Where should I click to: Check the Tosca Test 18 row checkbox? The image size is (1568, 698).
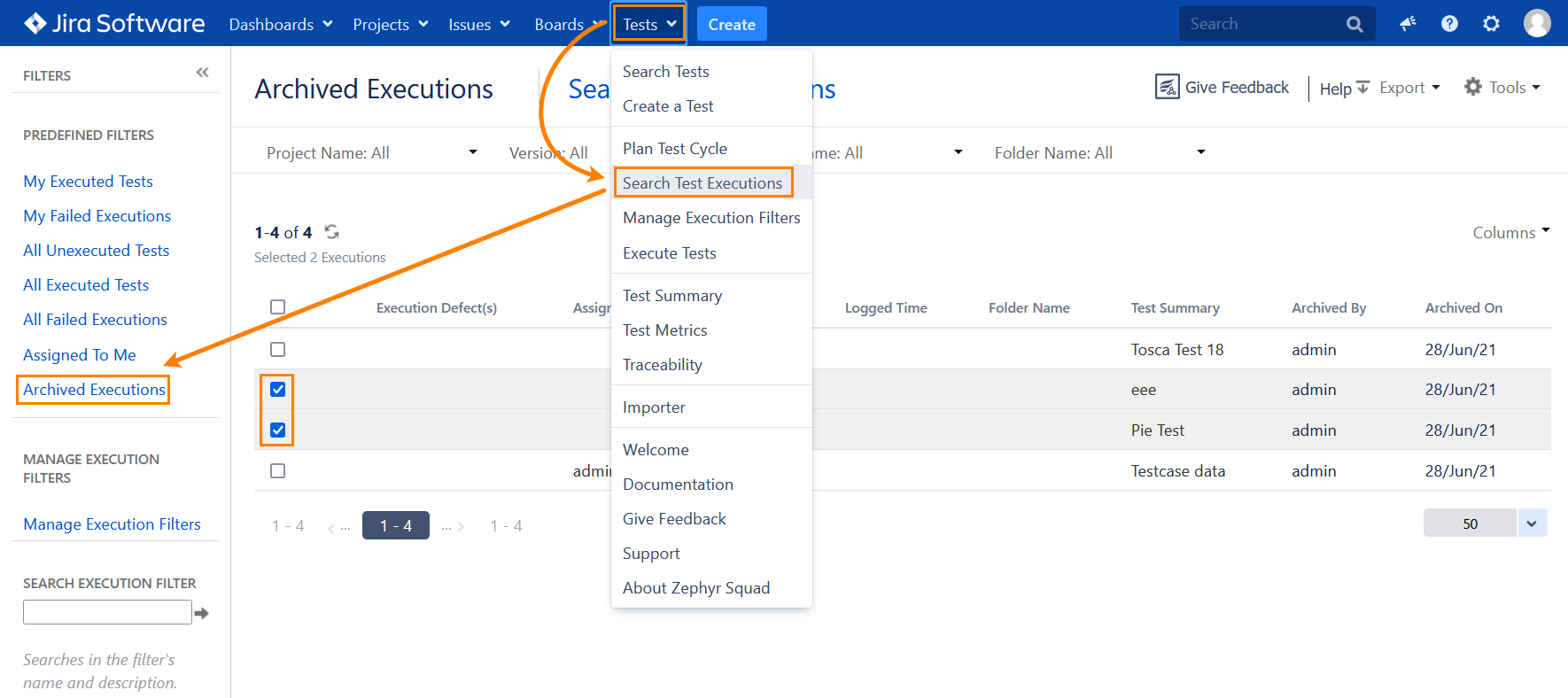pos(278,350)
